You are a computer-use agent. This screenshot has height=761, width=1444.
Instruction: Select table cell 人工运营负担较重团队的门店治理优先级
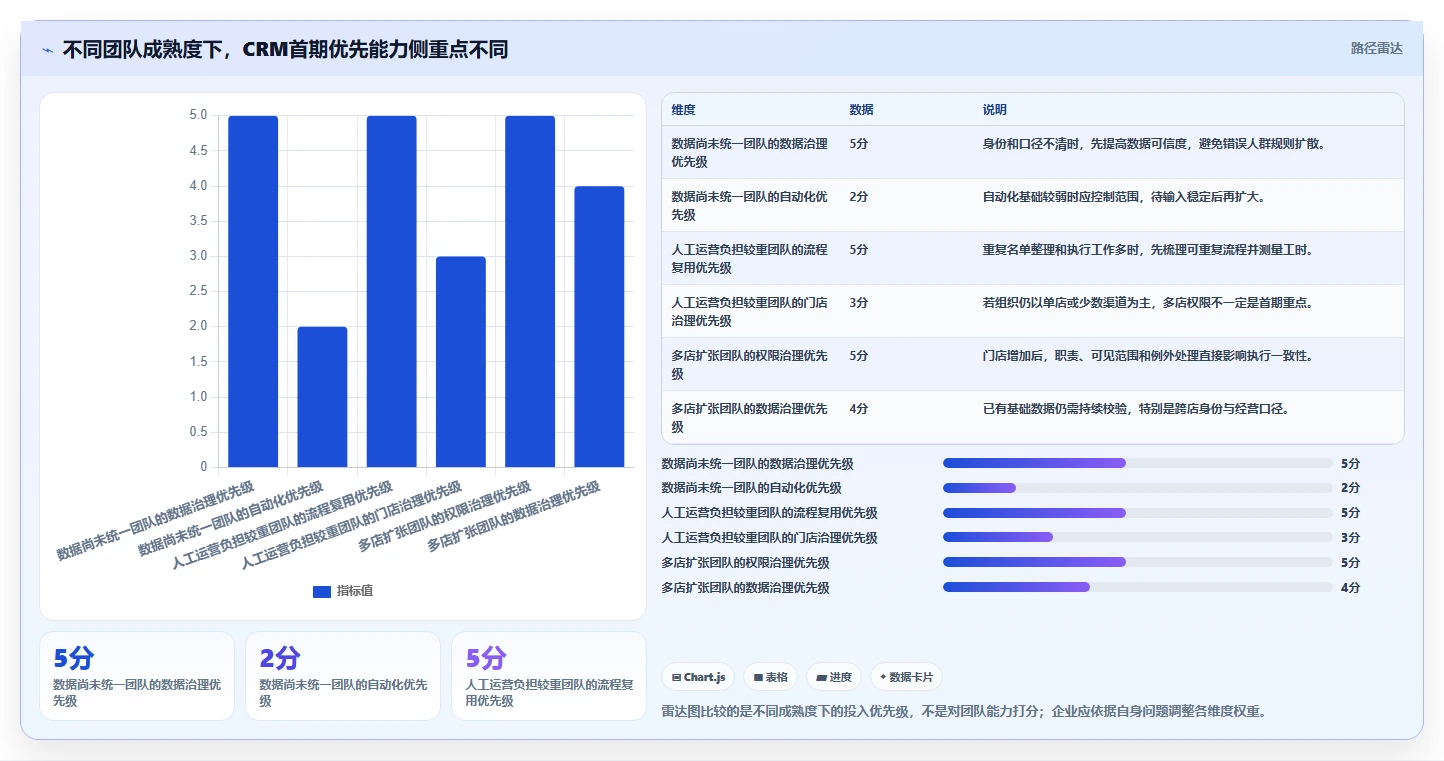coord(750,311)
